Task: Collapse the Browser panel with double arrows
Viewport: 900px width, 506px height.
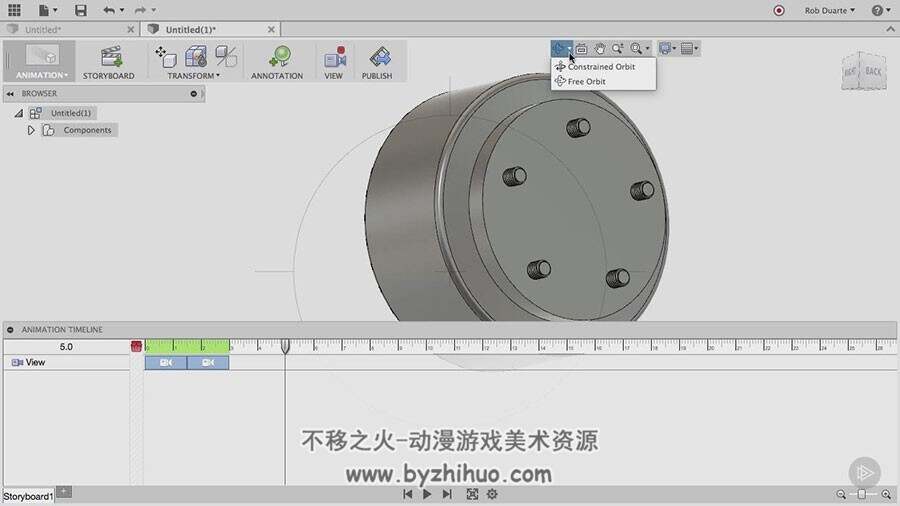Action: (10, 94)
